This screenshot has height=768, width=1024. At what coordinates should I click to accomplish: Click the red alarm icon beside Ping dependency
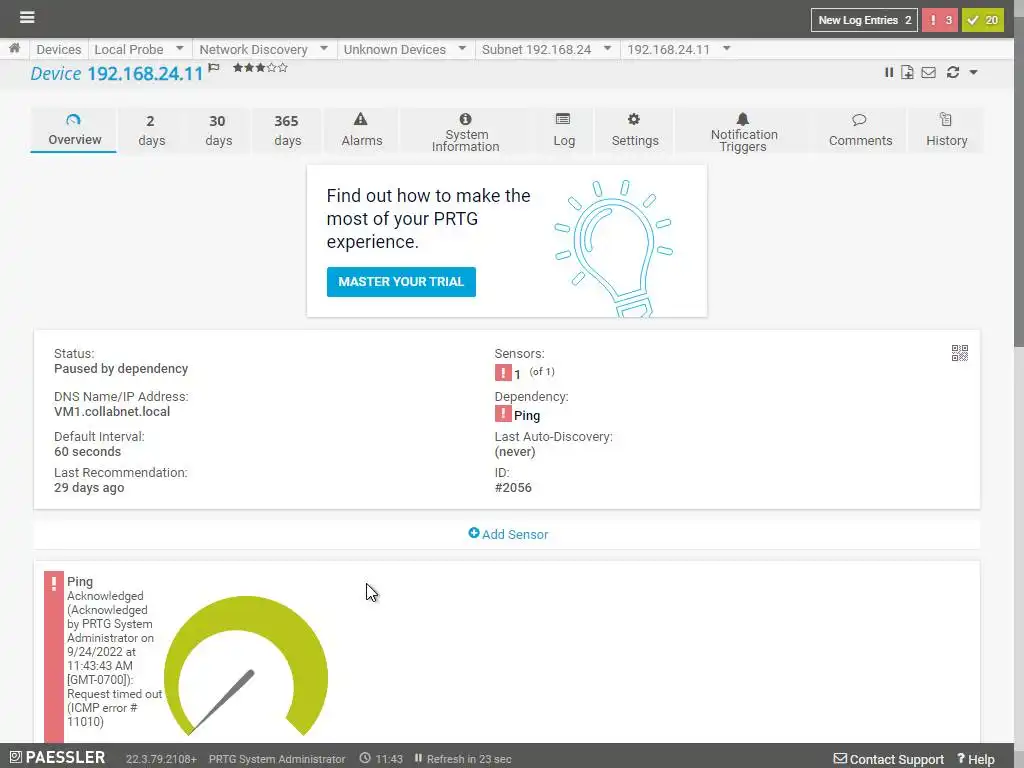click(x=503, y=414)
